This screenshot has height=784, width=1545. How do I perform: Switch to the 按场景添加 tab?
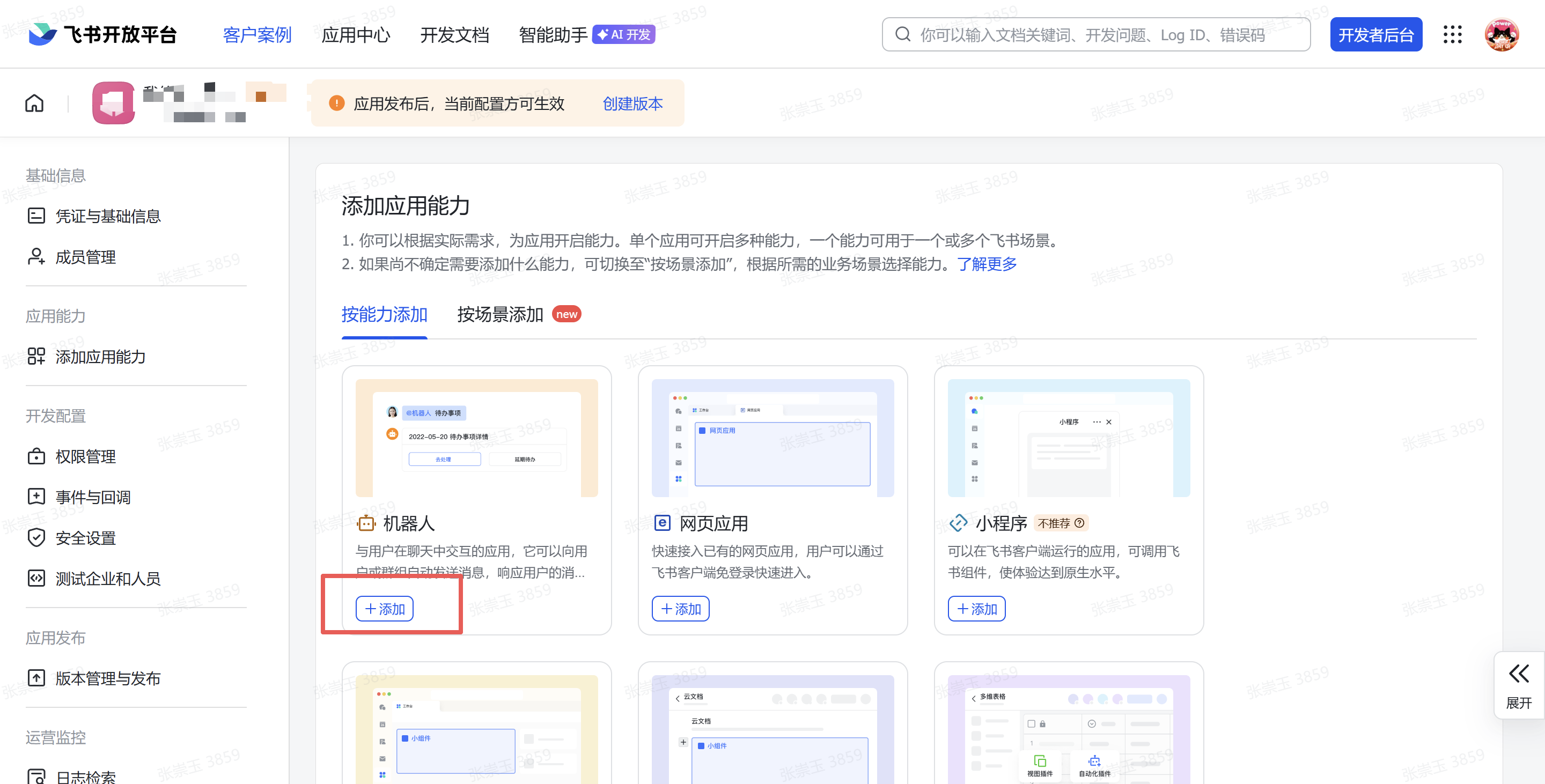click(500, 315)
